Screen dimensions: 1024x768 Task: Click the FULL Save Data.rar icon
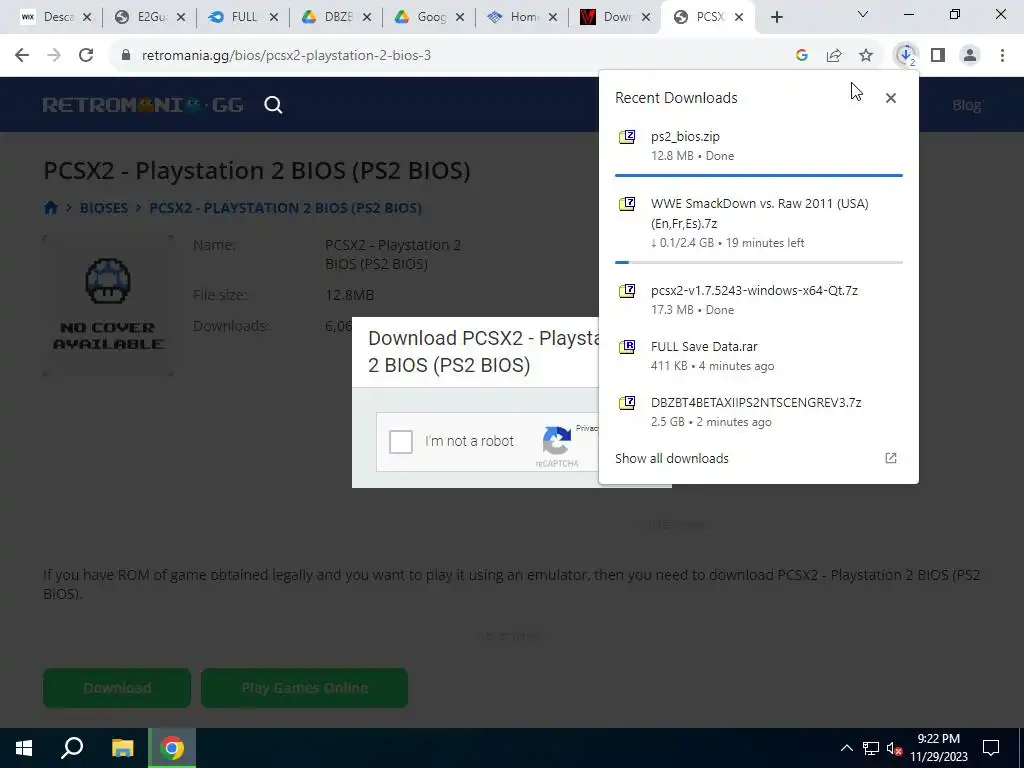(627, 347)
